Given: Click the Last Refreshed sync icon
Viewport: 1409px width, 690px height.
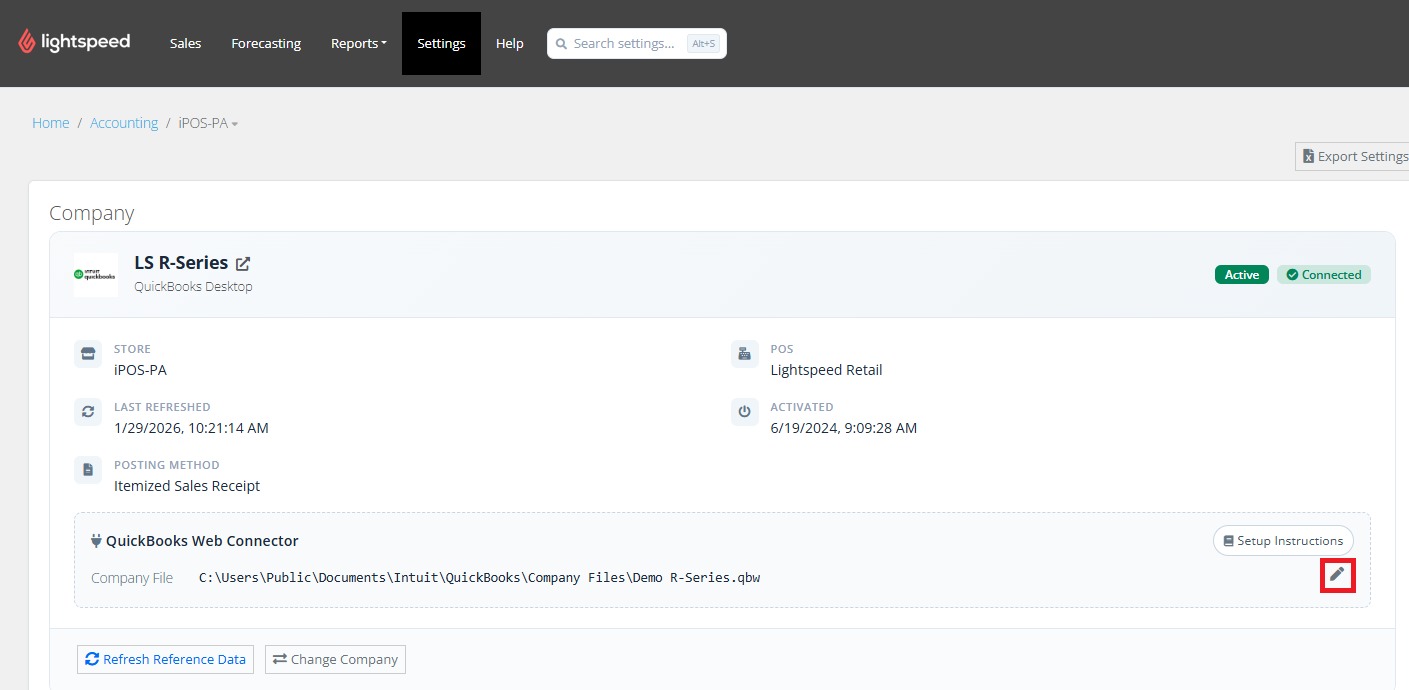Looking at the screenshot, I should (88, 412).
